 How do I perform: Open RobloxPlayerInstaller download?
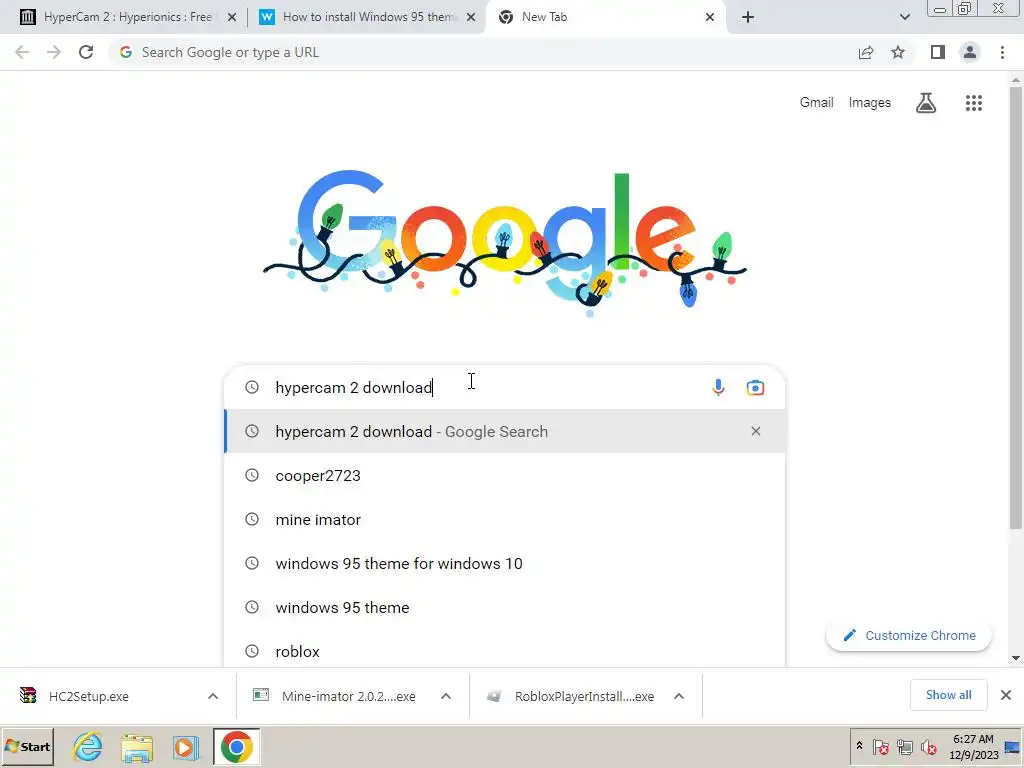[584, 696]
